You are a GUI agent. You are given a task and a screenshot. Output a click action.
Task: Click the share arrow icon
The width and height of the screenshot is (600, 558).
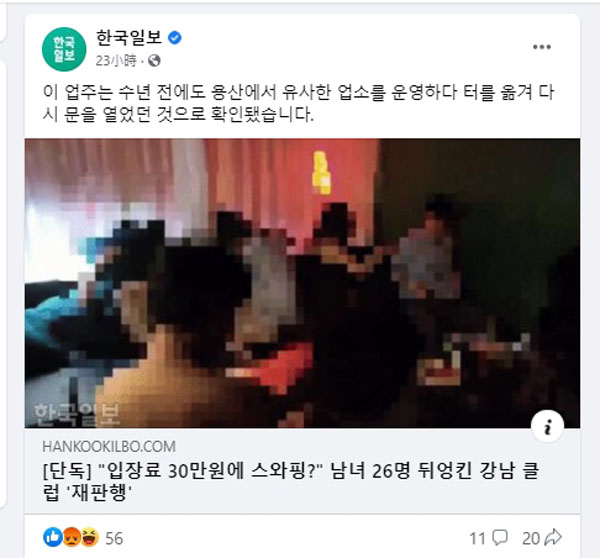553,538
